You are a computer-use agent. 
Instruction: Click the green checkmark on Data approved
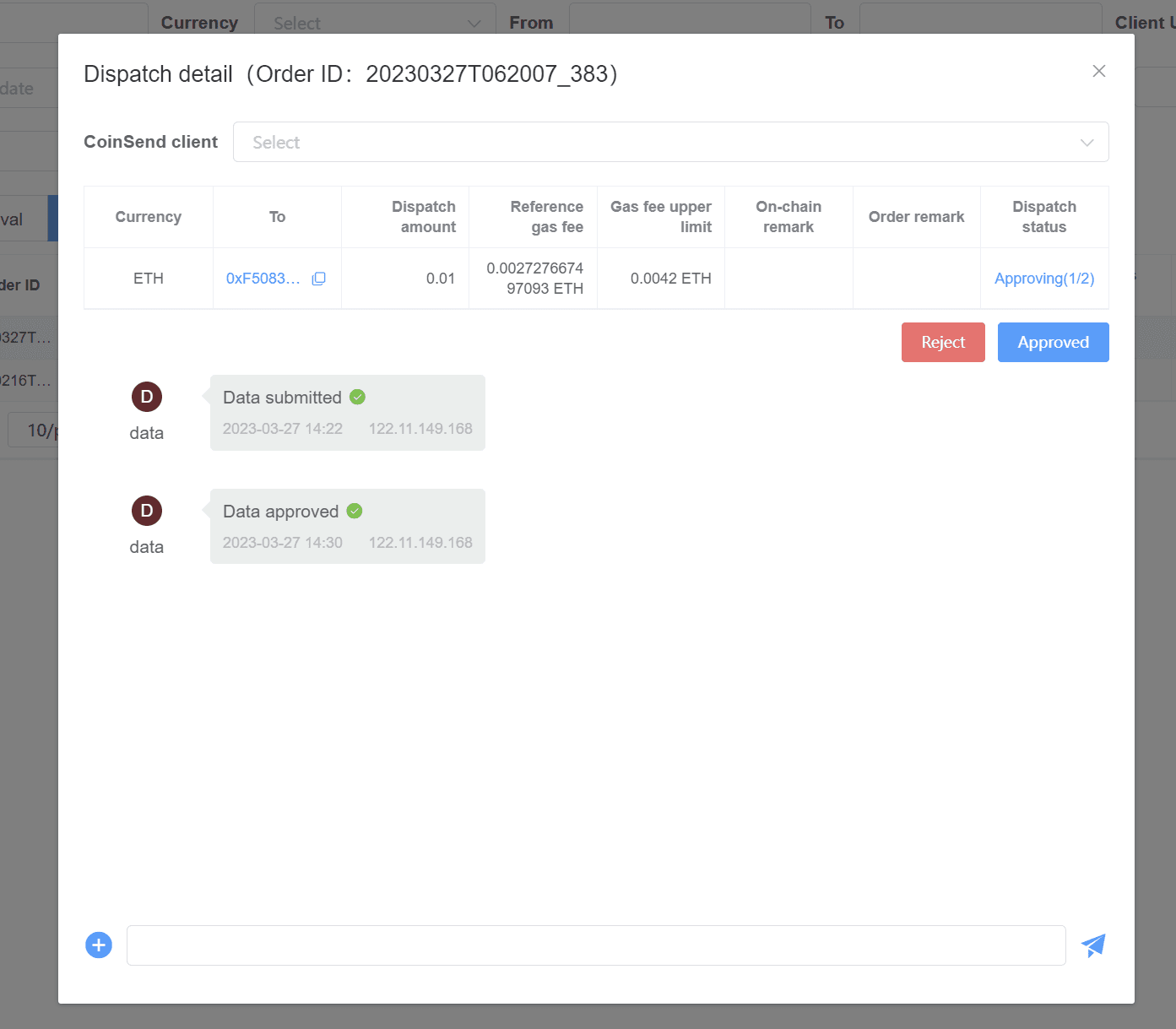click(354, 511)
